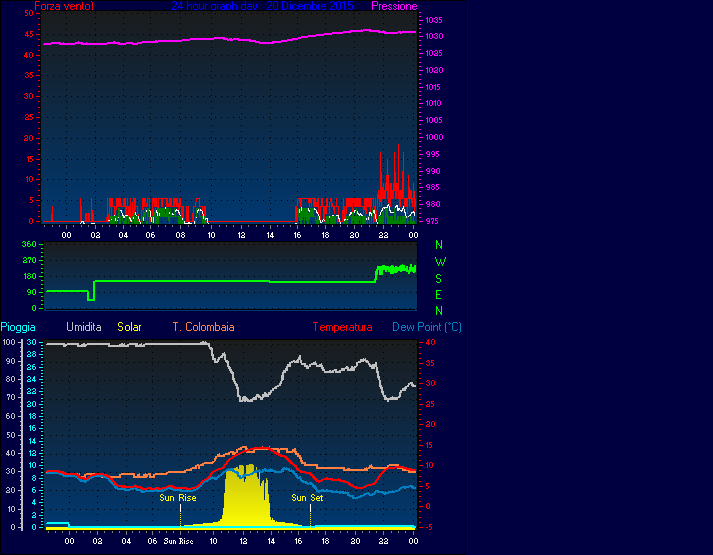Click the orange 'T. Colombaia' legend label
The height and width of the screenshot is (555, 713).
click(203, 327)
